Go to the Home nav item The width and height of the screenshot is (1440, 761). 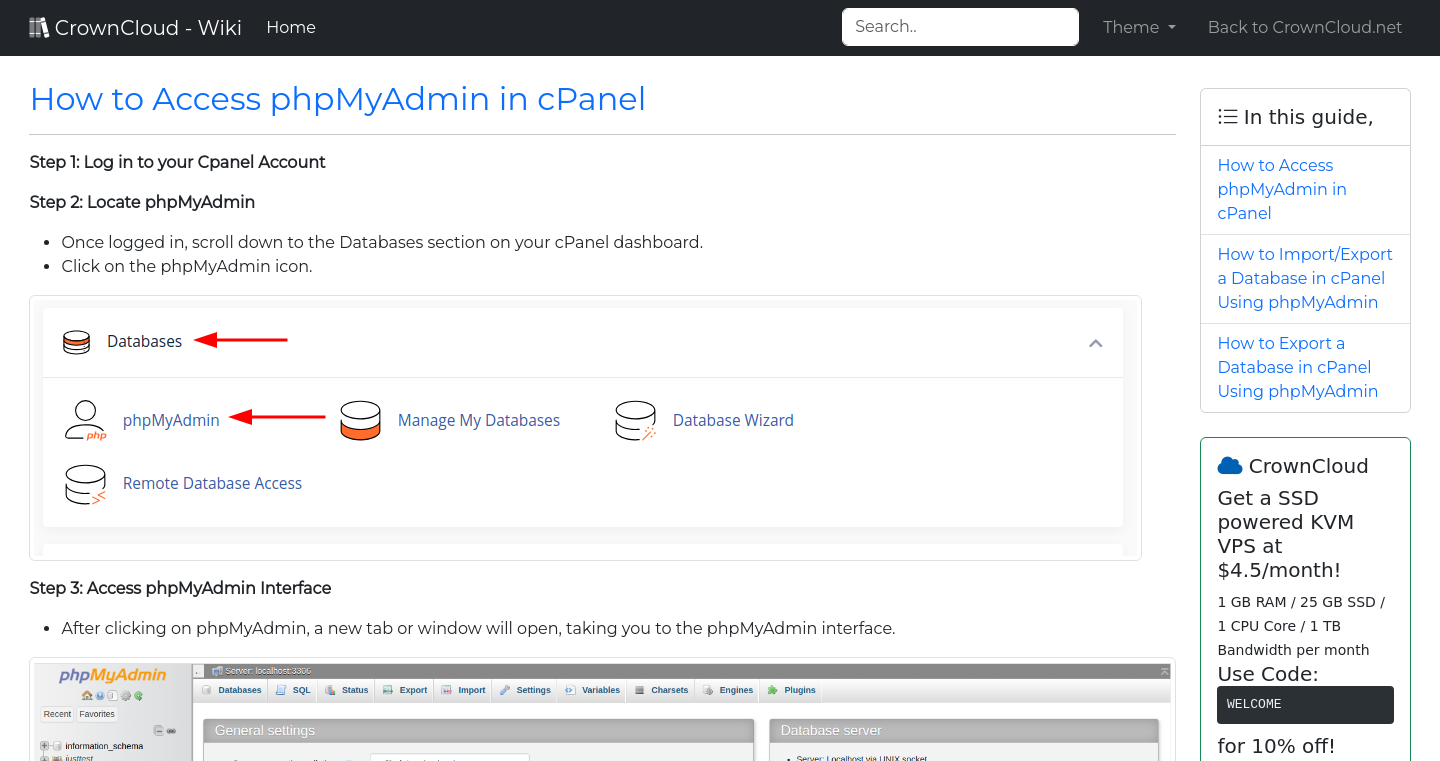click(x=291, y=28)
